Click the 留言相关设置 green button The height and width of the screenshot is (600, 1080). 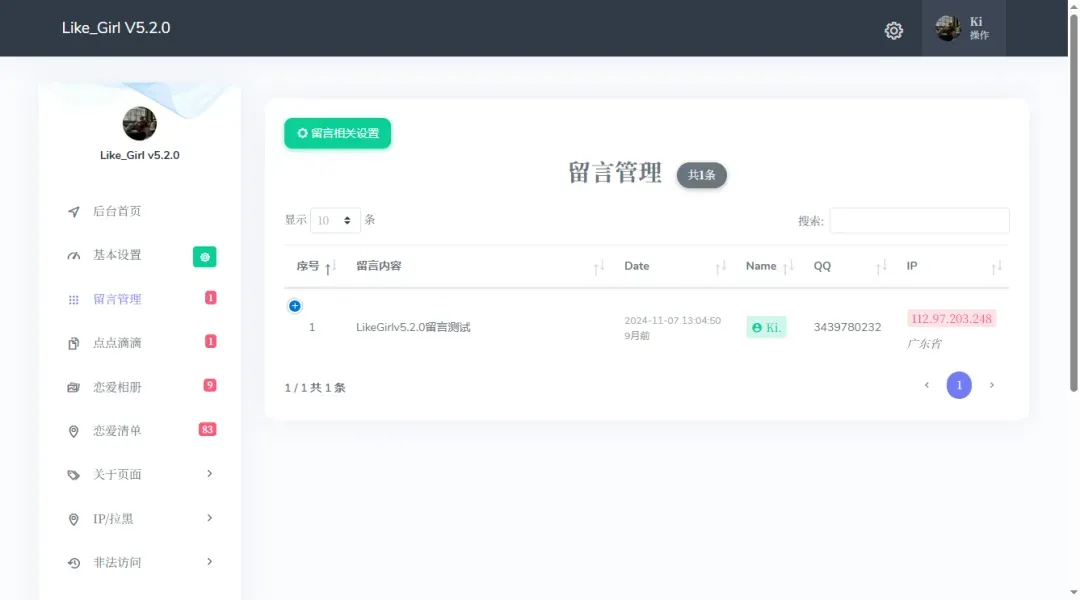338,133
